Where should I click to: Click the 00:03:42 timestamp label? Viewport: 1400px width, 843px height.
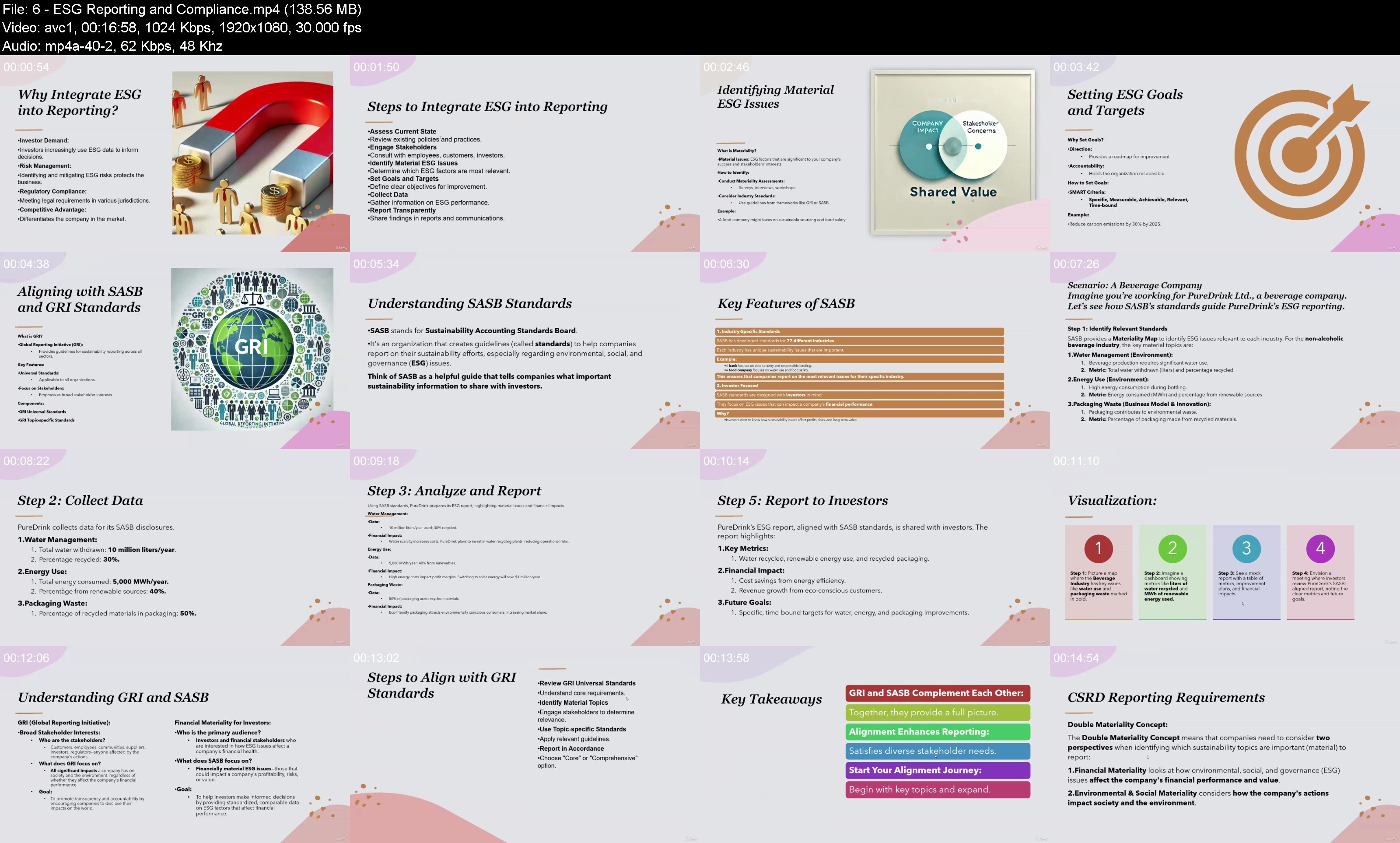[1076, 67]
